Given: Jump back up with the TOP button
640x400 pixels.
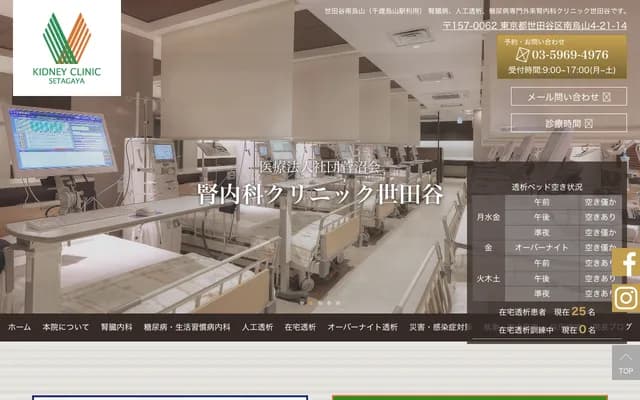Looking at the screenshot, I should tap(626, 363).
